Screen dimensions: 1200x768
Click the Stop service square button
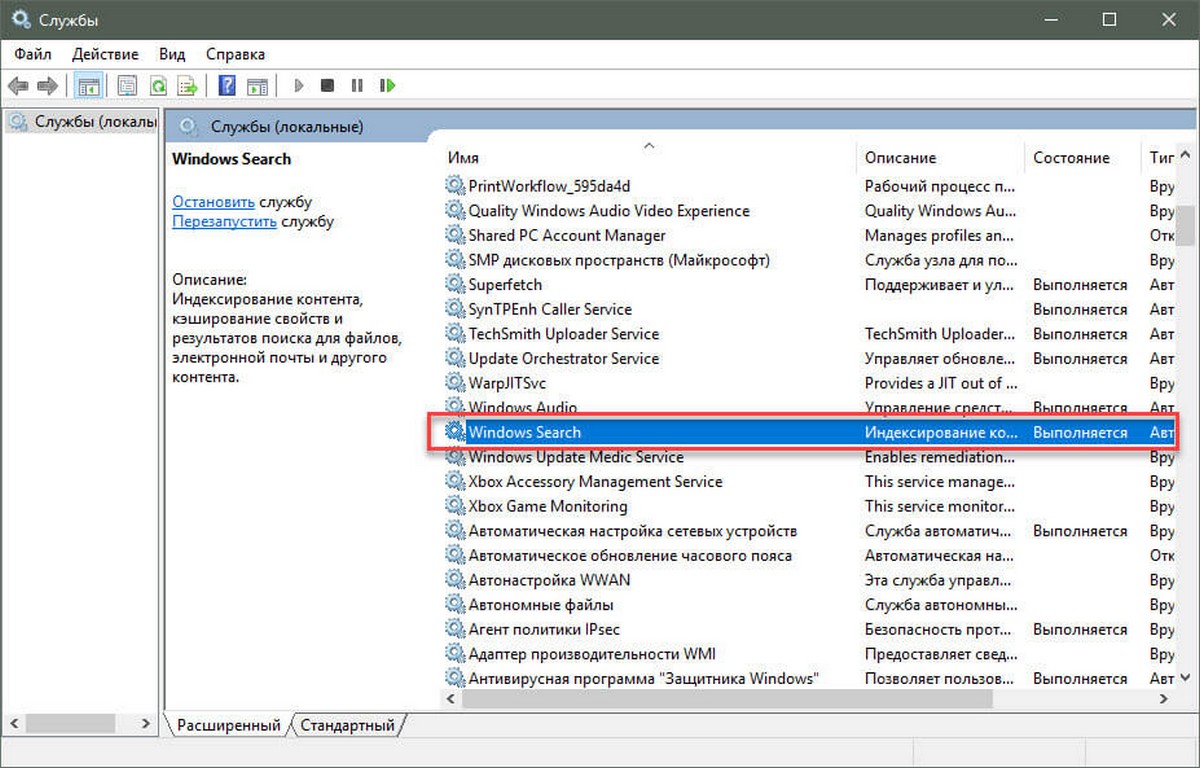click(327, 86)
